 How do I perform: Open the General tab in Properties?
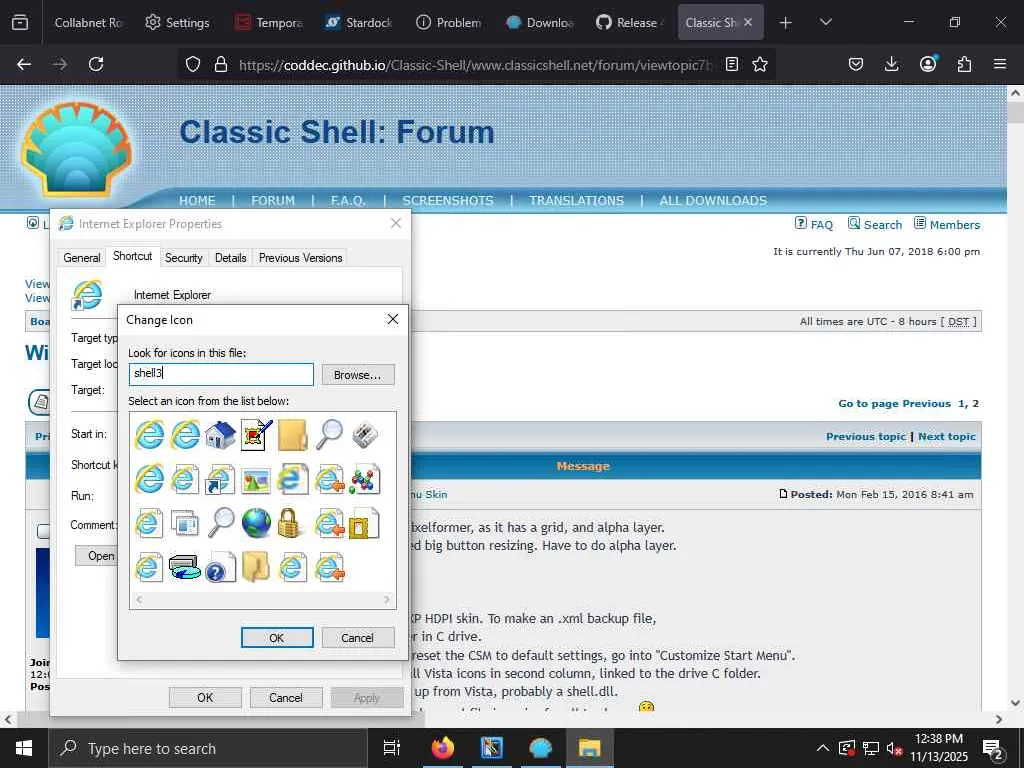coord(82,258)
